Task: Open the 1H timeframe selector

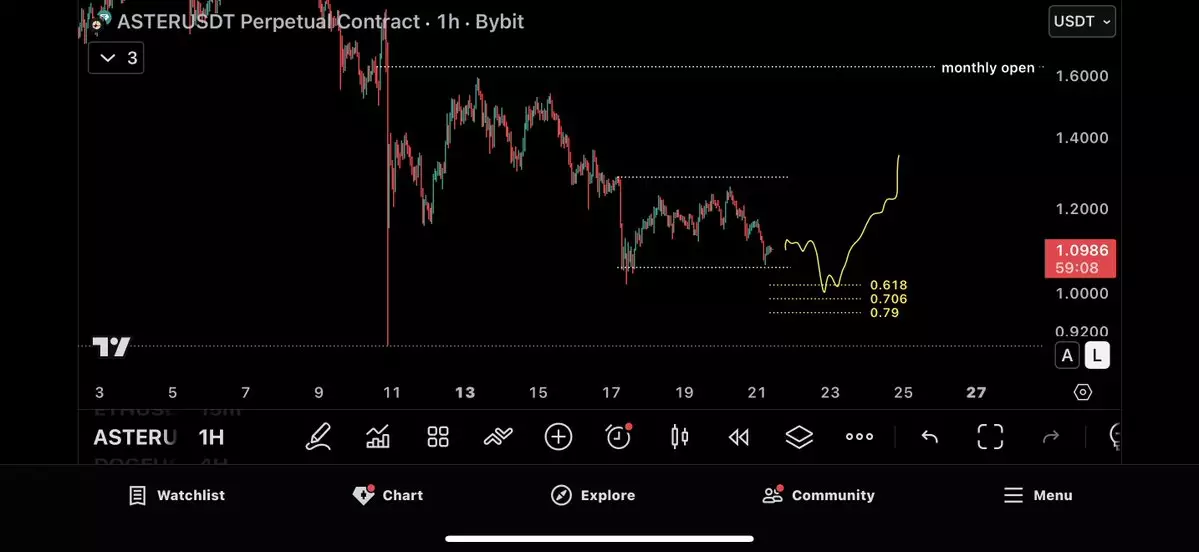Action: tap(211, 437)
